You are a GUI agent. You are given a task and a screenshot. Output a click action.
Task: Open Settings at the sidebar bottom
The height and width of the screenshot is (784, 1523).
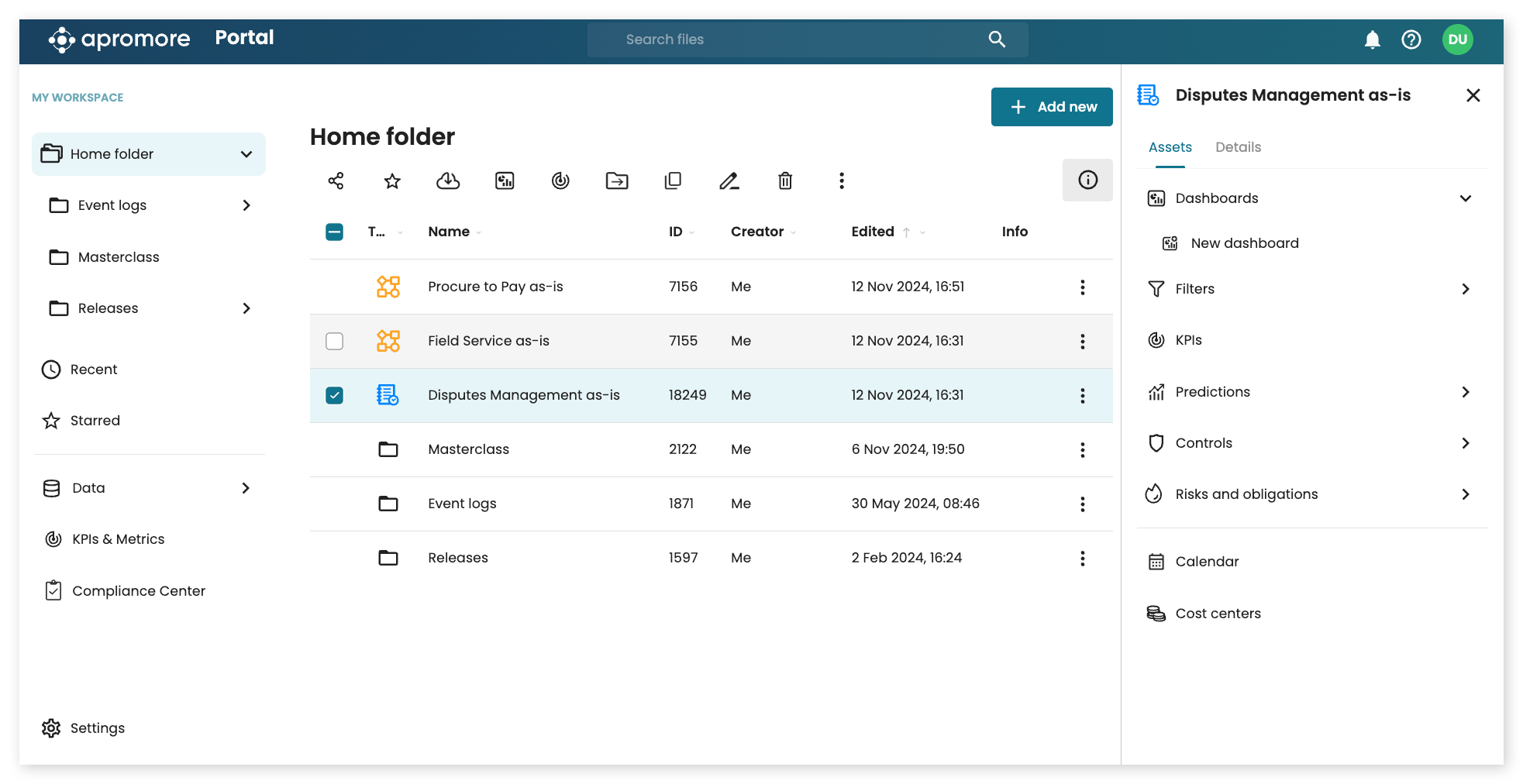click(x=84, y=728)
